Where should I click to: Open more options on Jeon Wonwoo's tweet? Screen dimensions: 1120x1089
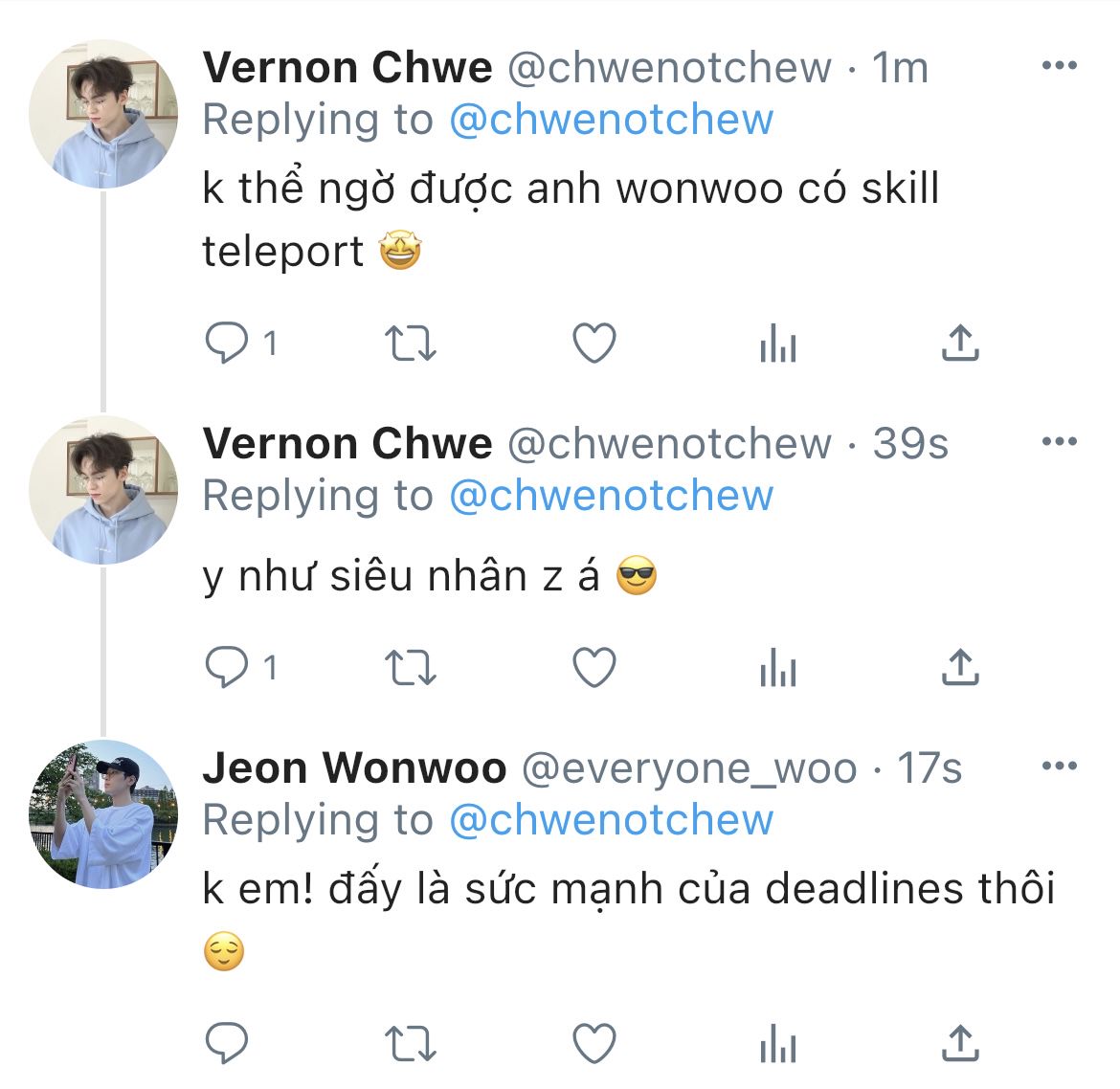(1060, 767)
